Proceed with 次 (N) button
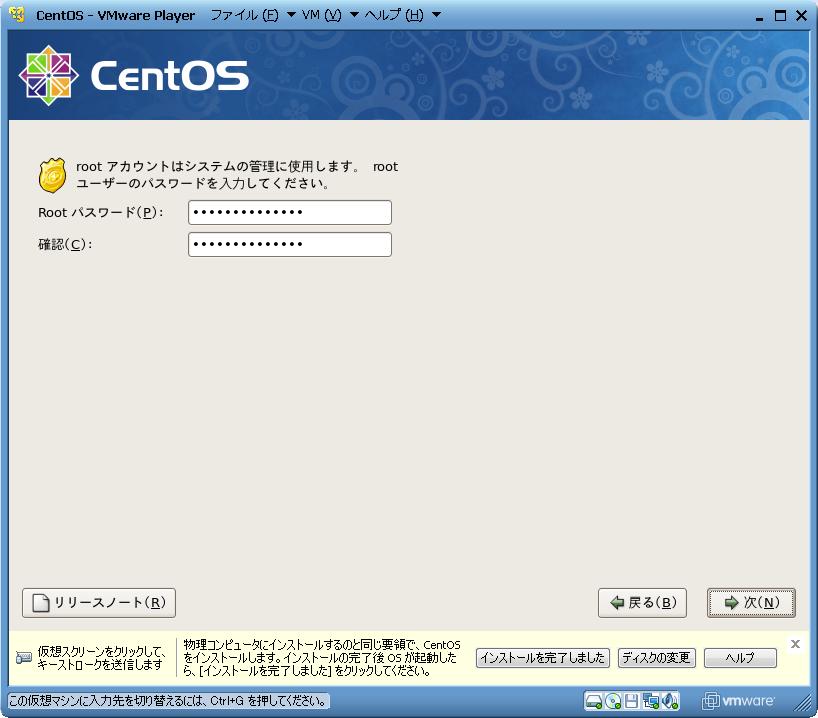 pos(751,603)
